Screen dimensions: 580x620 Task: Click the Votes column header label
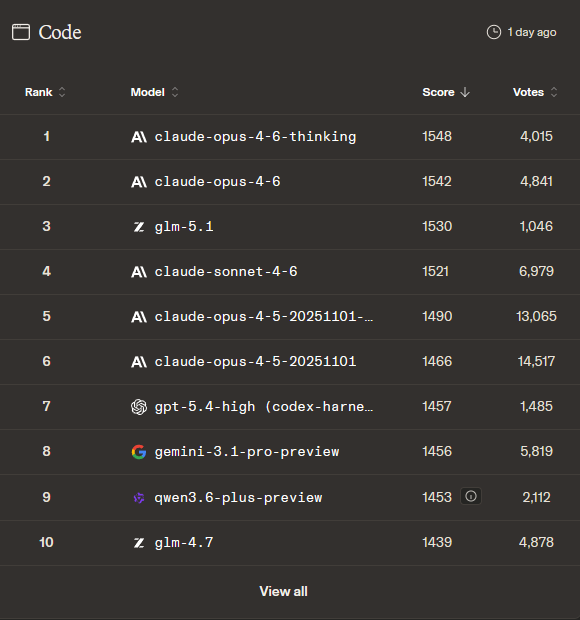tap(528, 92)
